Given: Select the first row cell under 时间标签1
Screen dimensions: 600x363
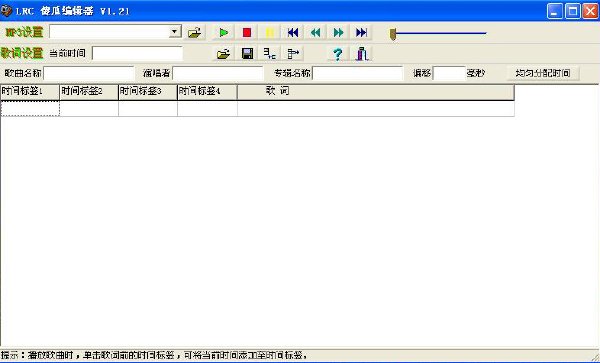Looking at the screenshot, I should coord(30,109).
